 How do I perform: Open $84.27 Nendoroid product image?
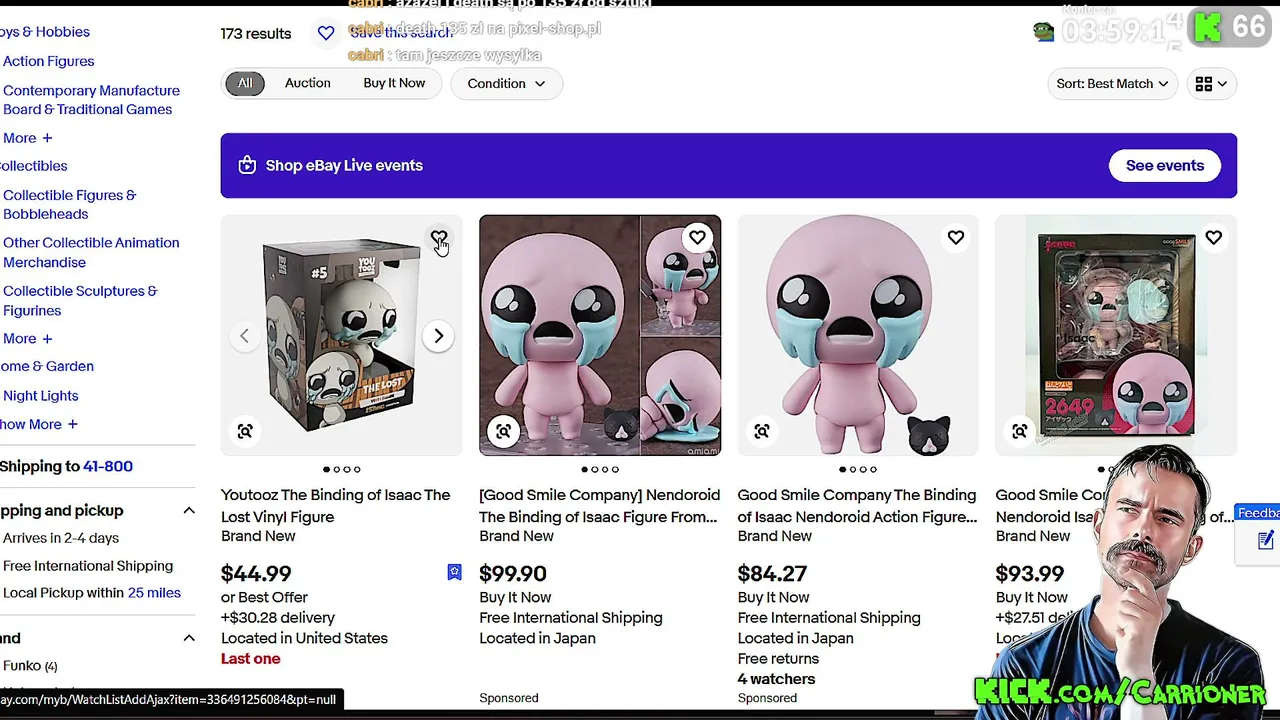point(858,336)
